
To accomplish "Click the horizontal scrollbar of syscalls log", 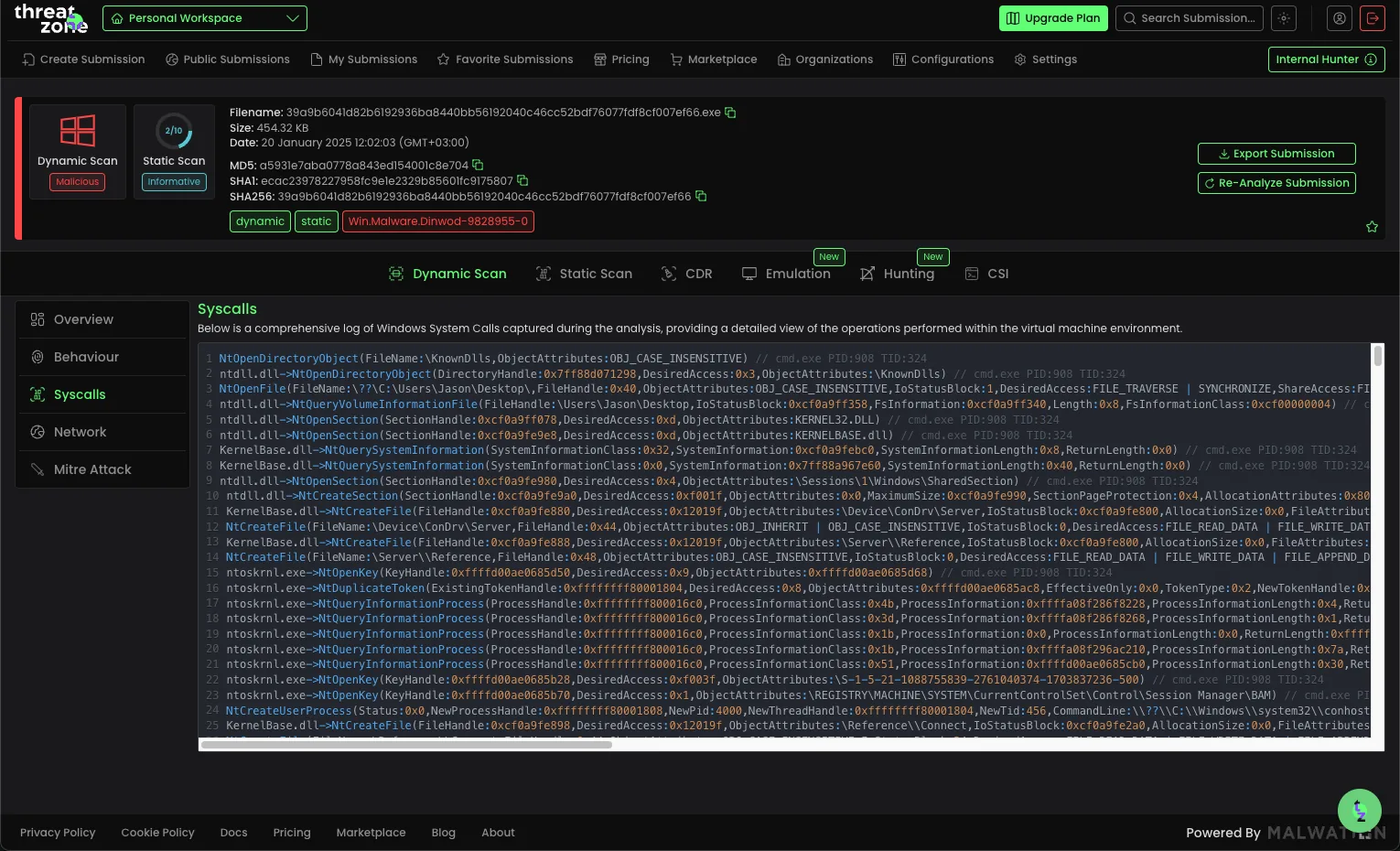I will tap(406, 745).
